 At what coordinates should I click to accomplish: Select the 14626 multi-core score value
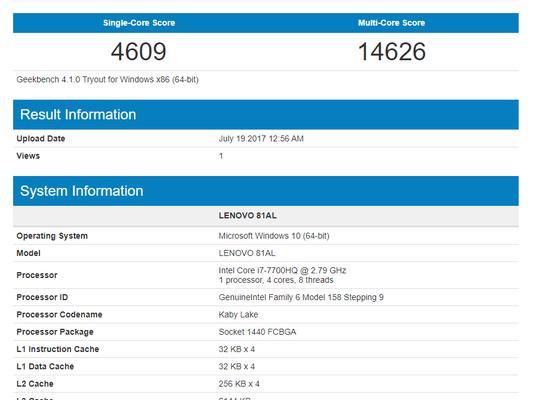pyautogui.click(x=392, y=52)
